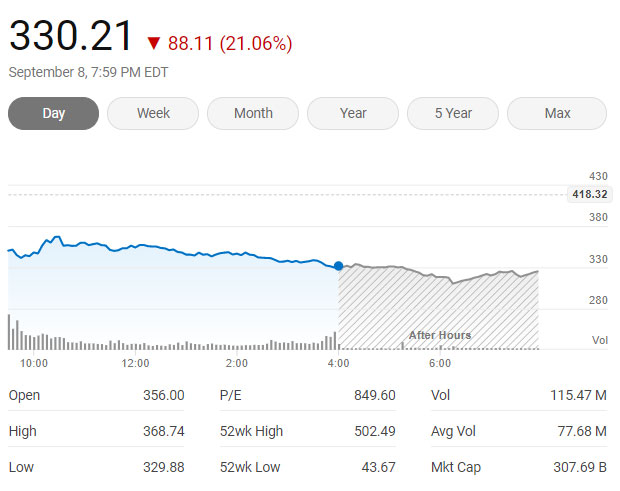Viewport: 620px width, 491px height.
Task: Select the Day range tab
Action: click(53, 113)
